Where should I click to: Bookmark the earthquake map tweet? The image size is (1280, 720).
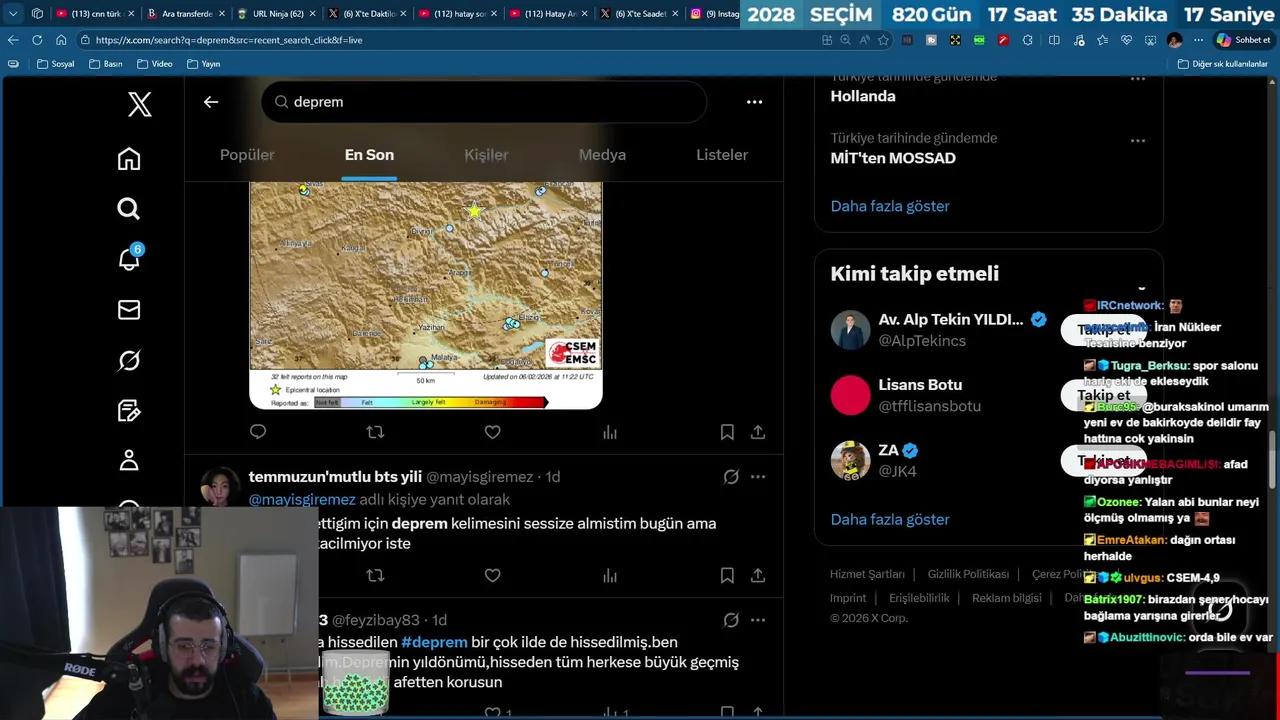click(x=727, y=432)
